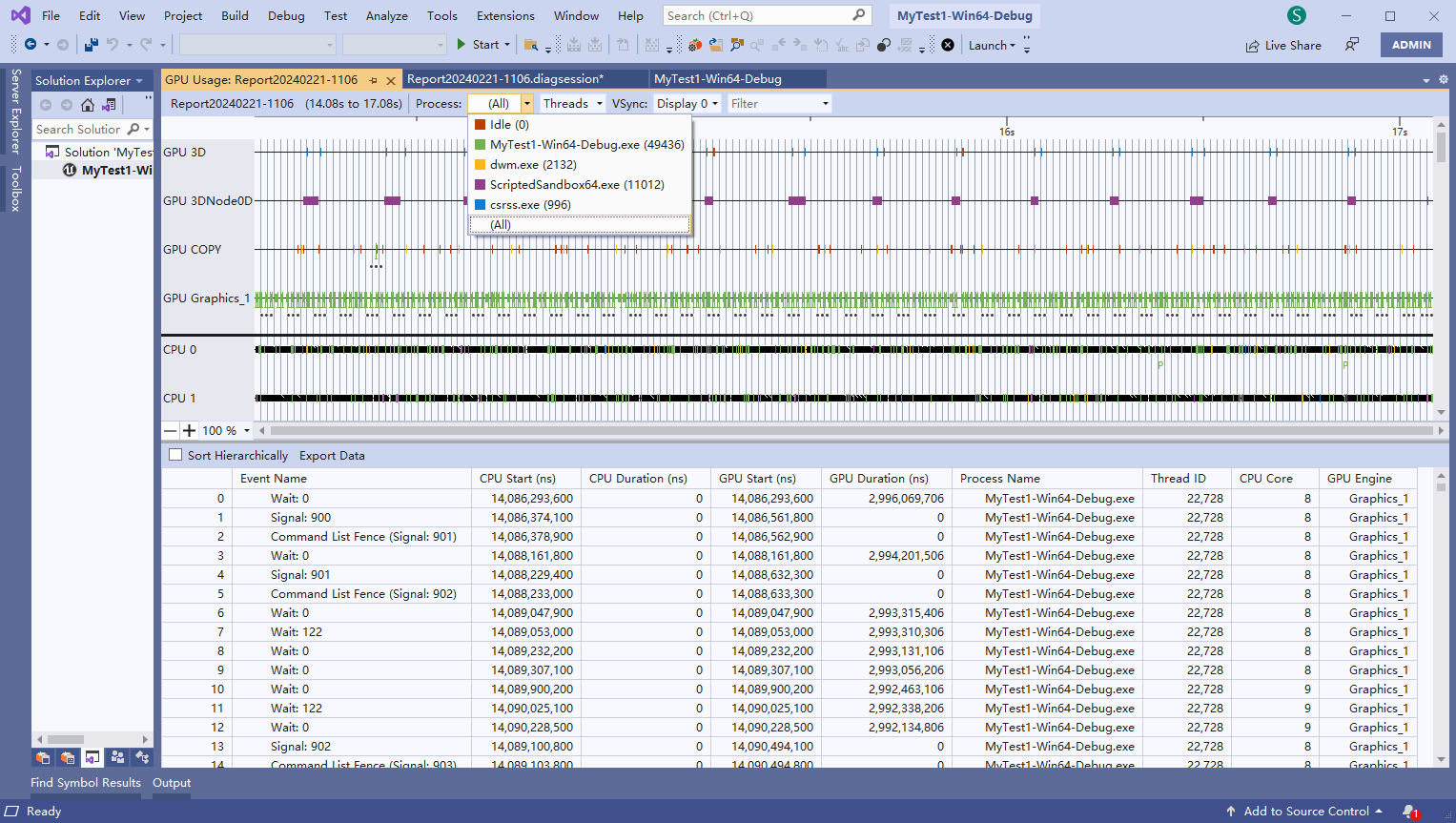
Task: Open Toolbox side tab
Action: pos(15,189)
